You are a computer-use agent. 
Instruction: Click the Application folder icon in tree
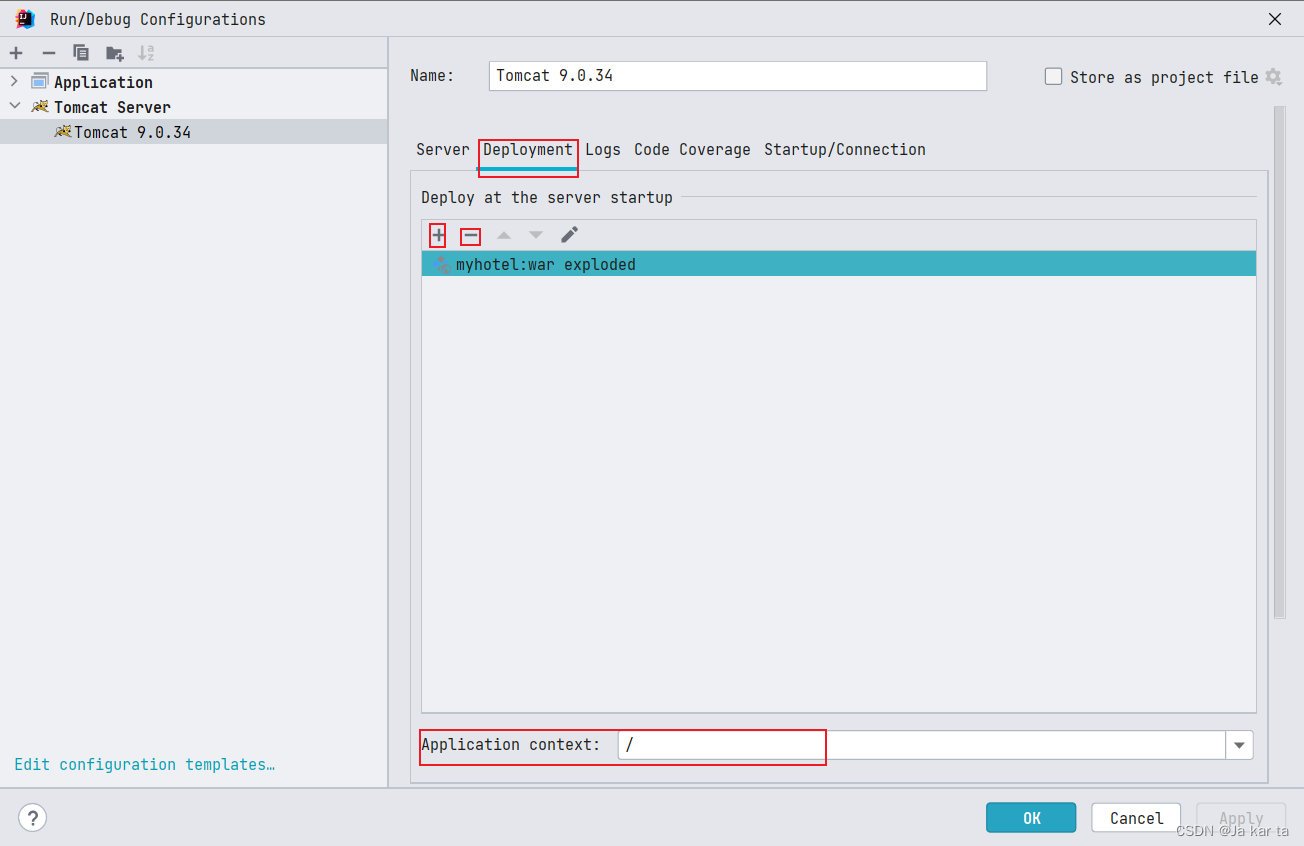pos(40,82)
